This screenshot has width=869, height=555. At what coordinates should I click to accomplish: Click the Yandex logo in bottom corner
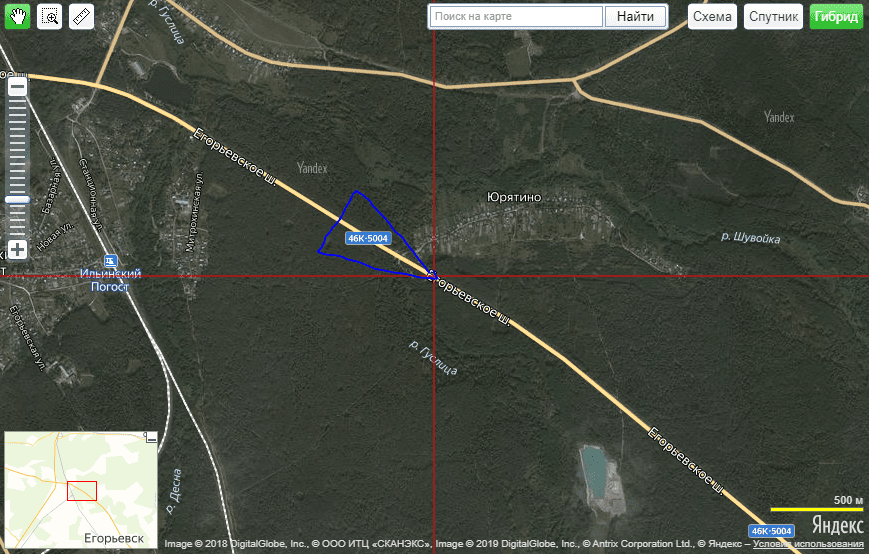point(837,525)
